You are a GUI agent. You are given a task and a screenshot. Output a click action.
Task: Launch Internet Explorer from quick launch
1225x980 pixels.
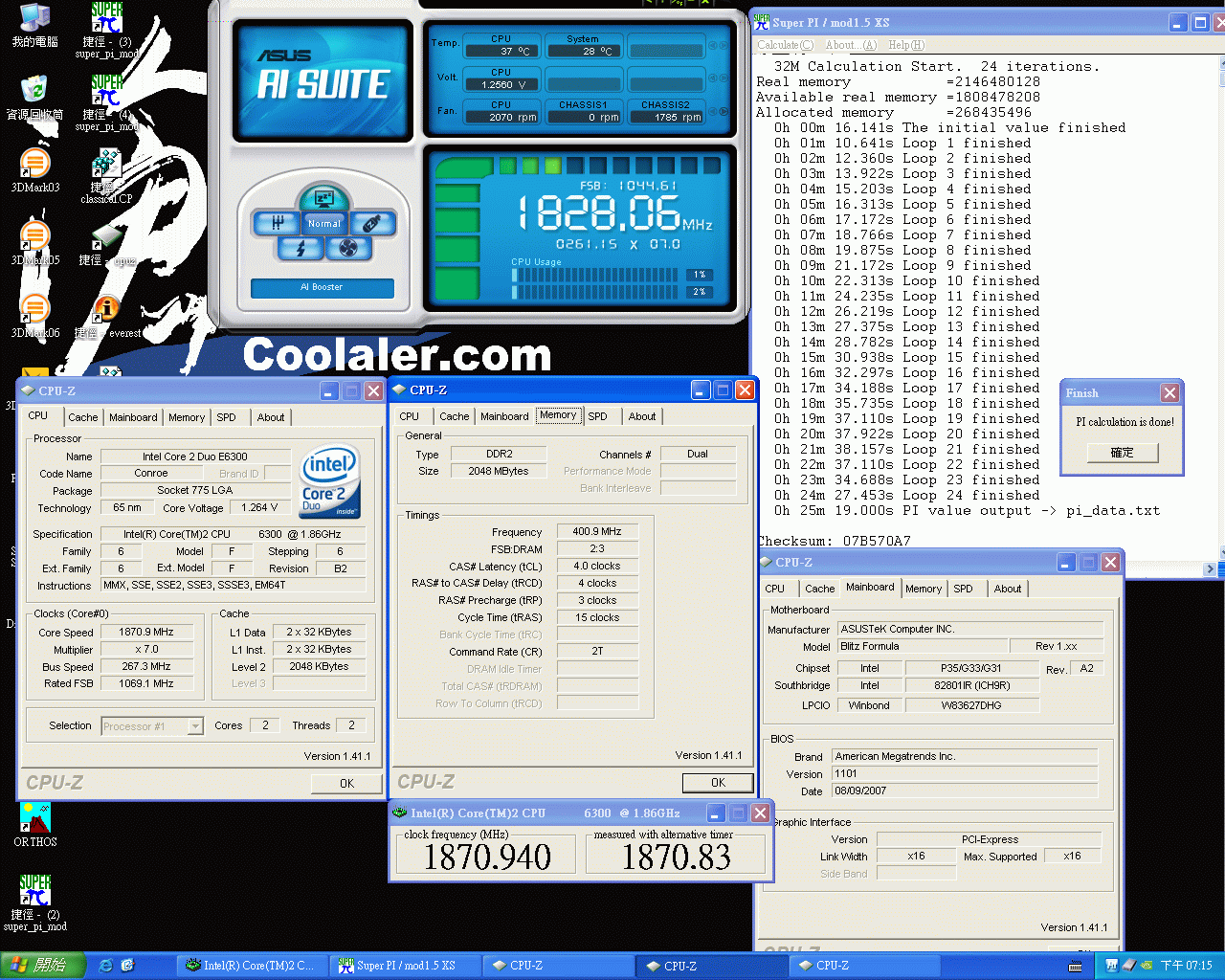click(105, 966)
